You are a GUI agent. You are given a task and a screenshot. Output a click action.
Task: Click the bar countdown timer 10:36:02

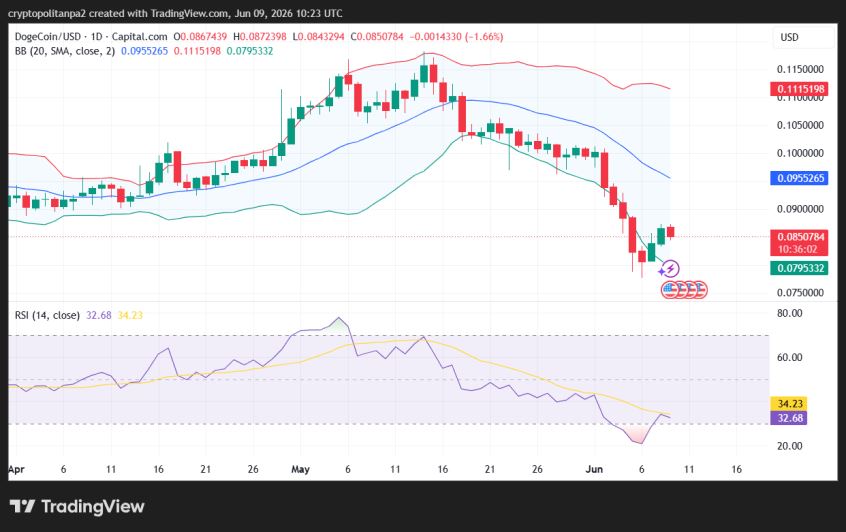(x=797, y=249)
